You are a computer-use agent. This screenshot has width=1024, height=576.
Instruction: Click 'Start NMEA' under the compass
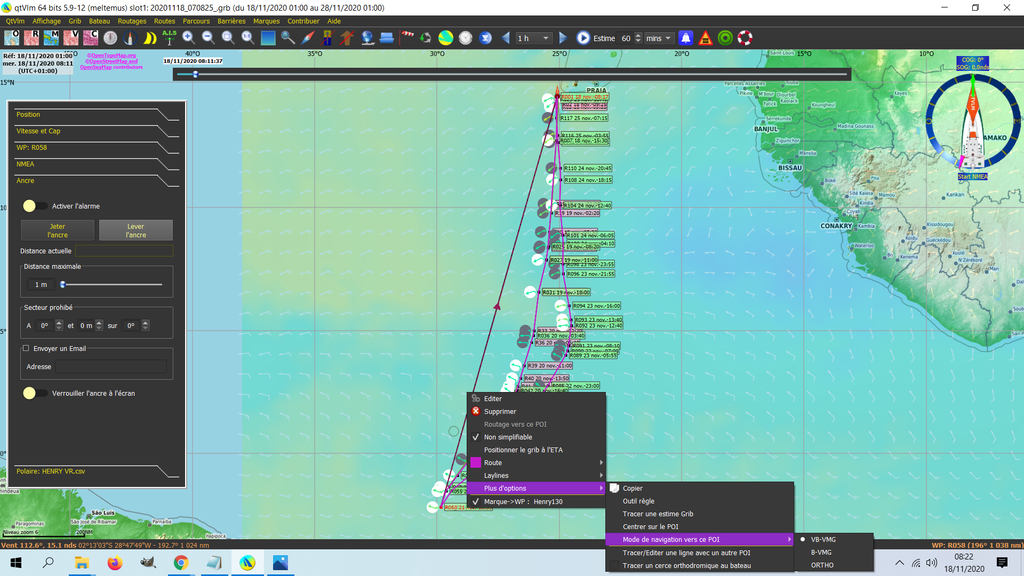pos(972,176)
